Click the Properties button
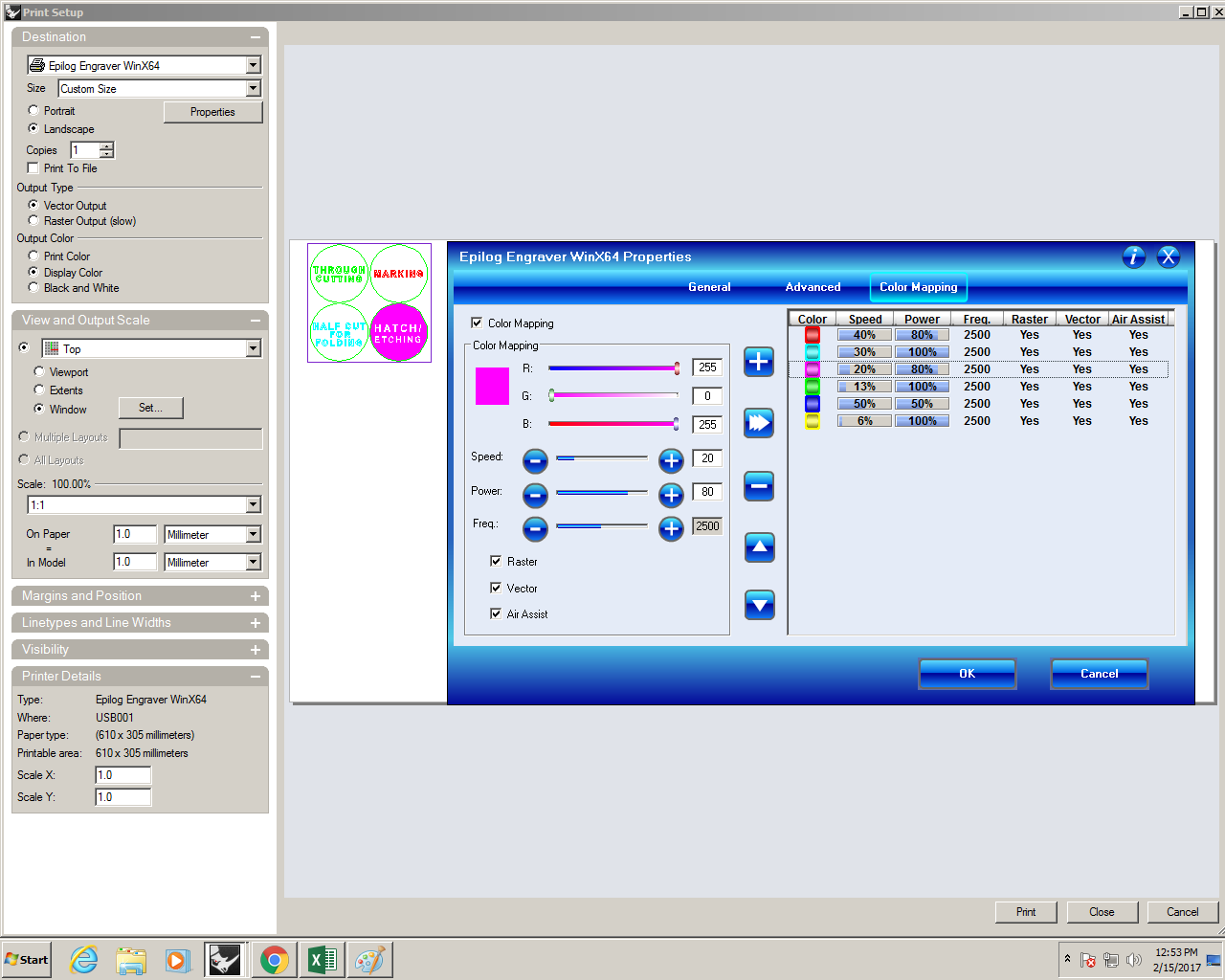 pyautogui.click(x=212, y=112)
